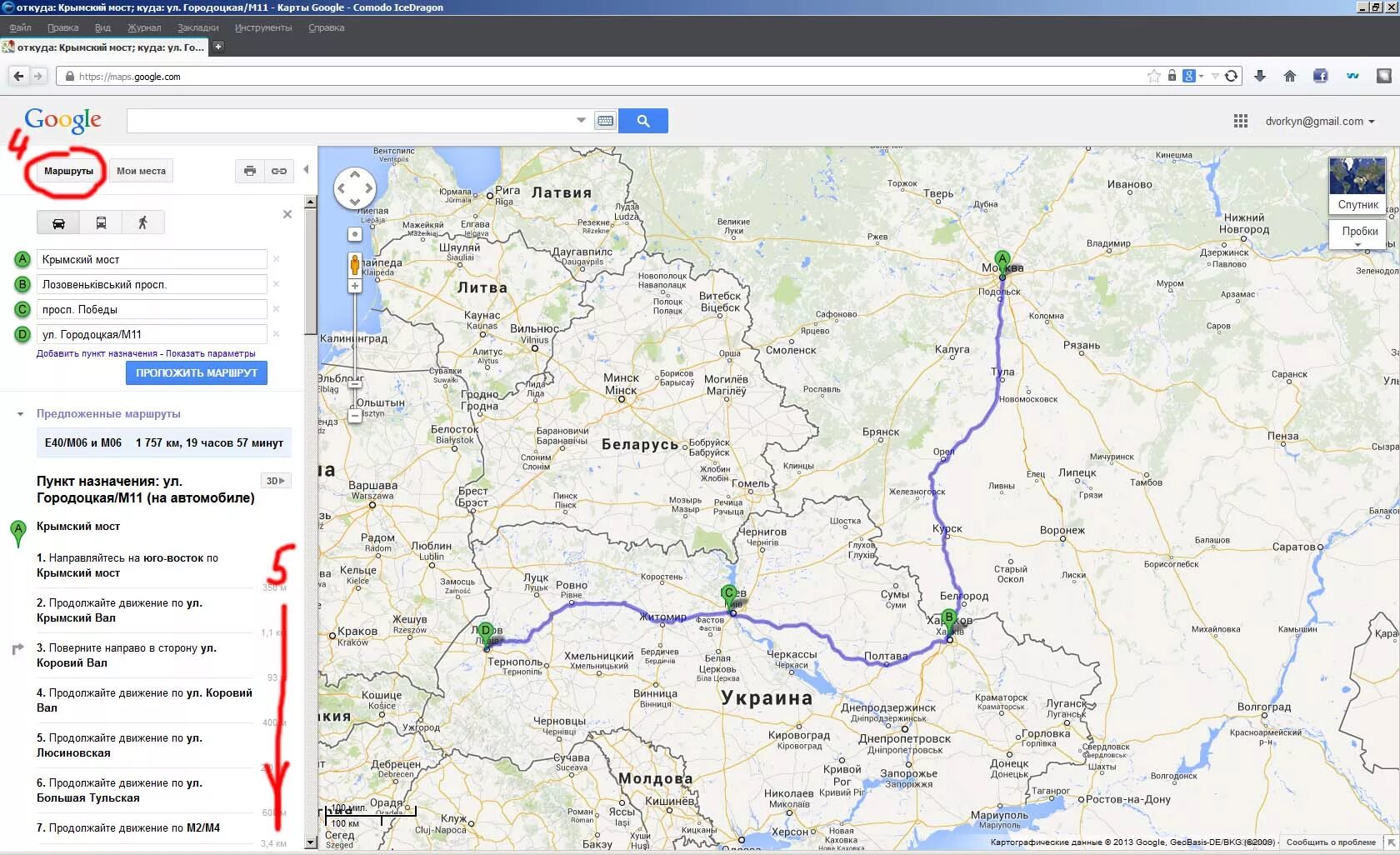
Task: Open the 3D route preview button
Action: tap(276, 481)
